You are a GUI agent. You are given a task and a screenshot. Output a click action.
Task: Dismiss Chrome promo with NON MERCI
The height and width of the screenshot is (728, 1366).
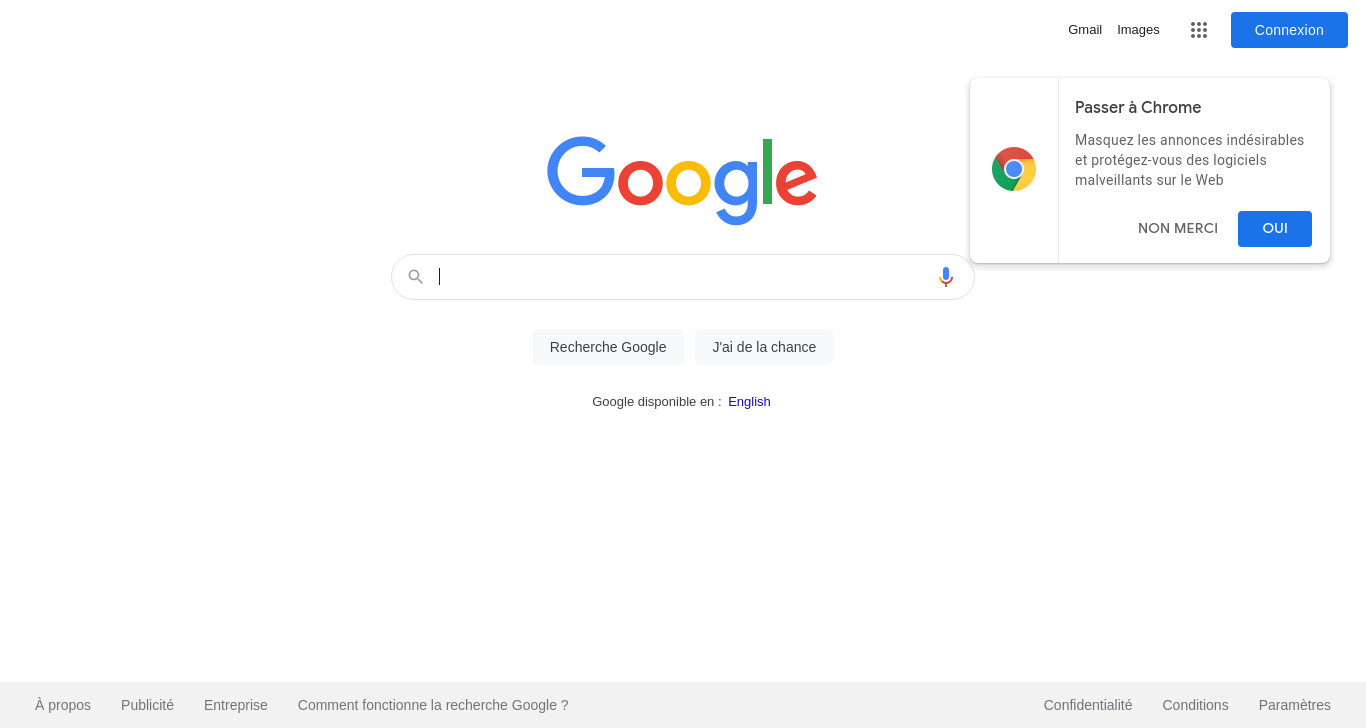coord(1178,229)
